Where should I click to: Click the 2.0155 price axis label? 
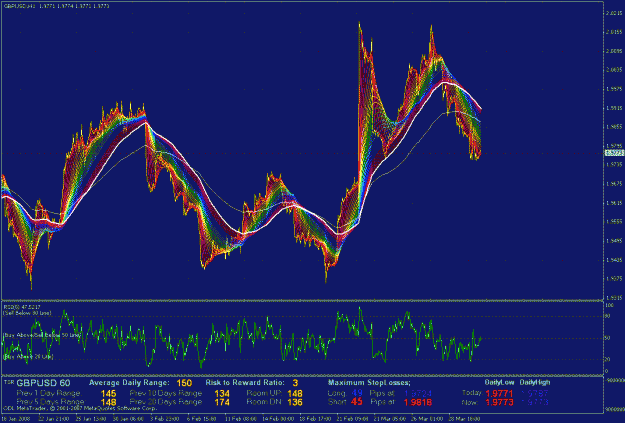[x=614, y=32]
